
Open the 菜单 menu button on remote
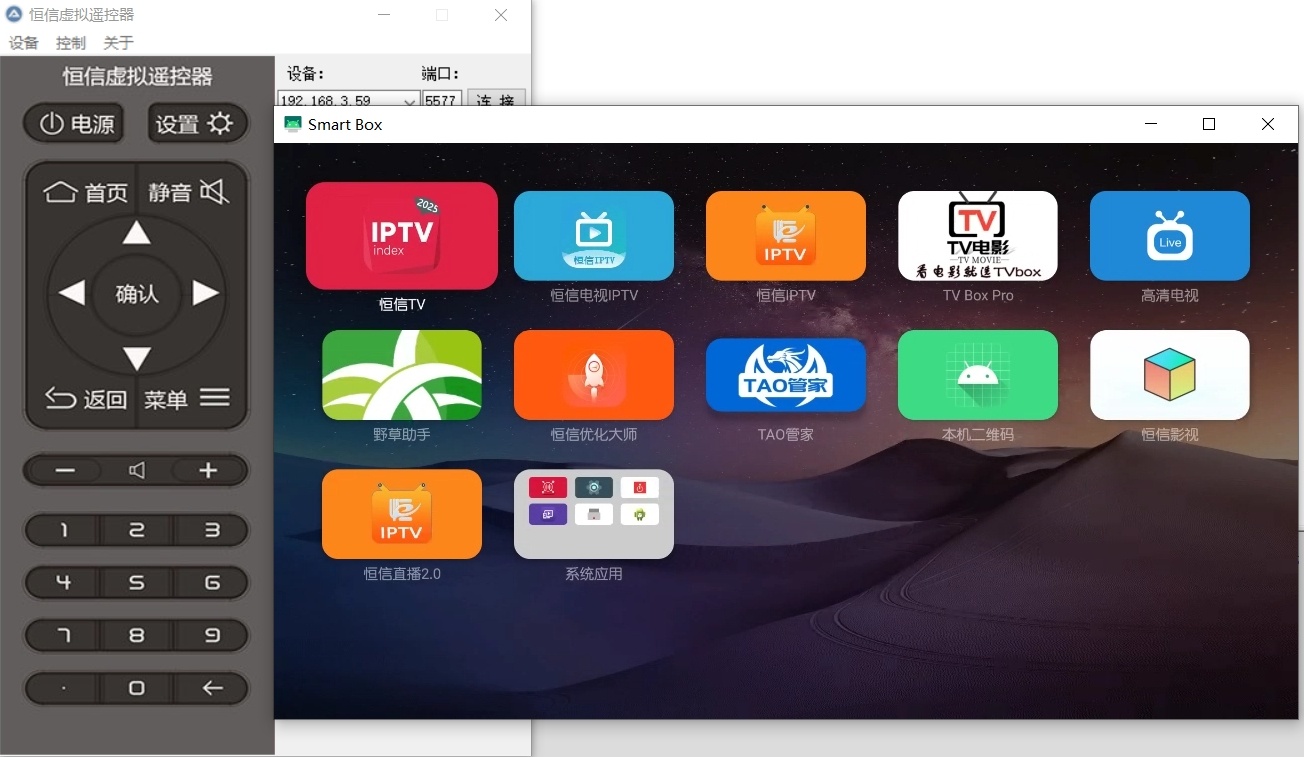click(188, 399)
